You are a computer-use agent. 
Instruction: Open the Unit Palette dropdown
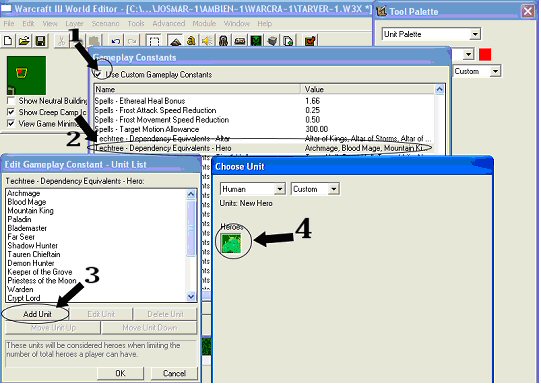431,34
